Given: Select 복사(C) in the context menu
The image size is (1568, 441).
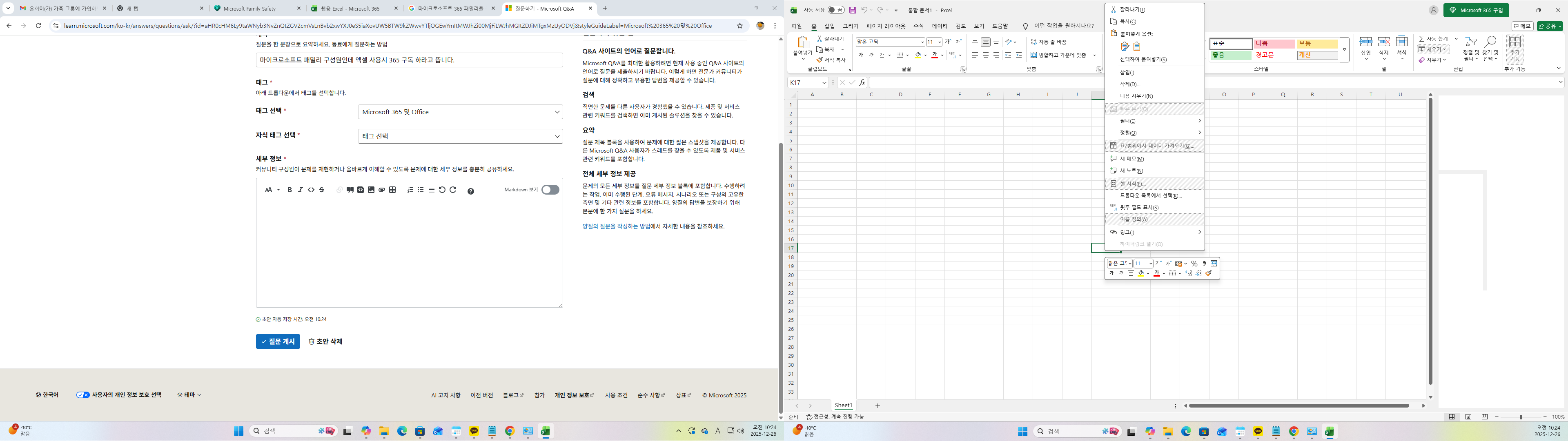Looking at the screenshot, I should tap(1154, 21).
